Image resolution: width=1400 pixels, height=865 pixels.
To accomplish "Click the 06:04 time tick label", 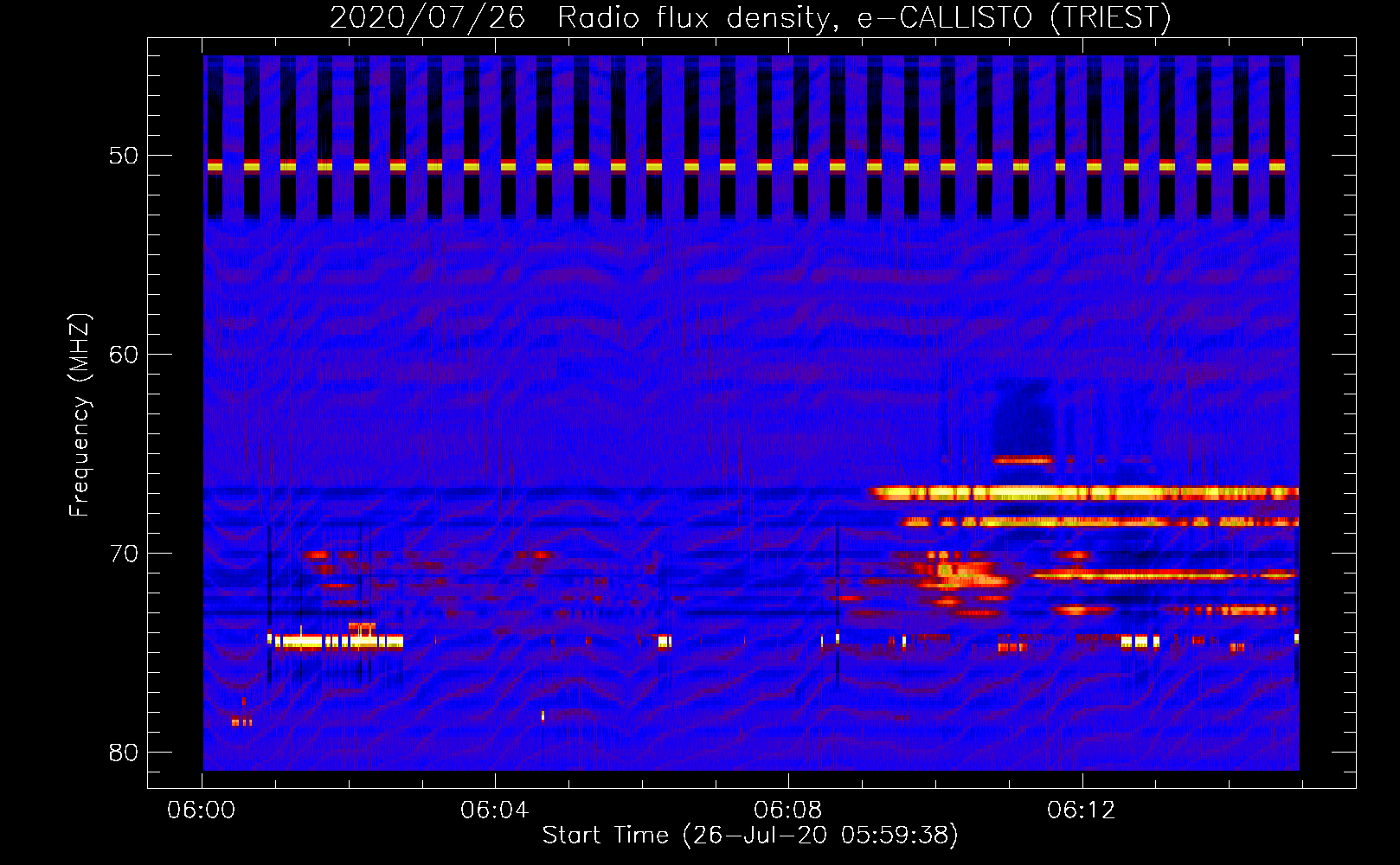I will 495,811.
